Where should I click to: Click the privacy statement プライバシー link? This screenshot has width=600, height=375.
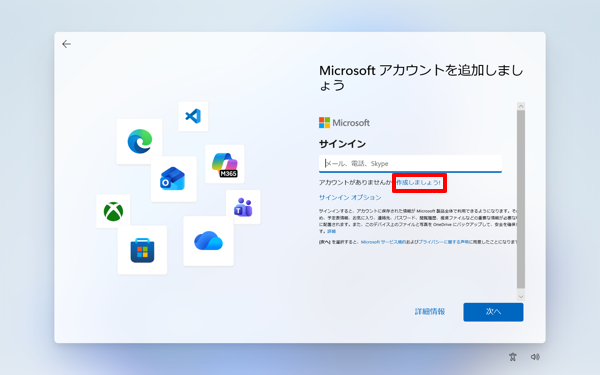[443, 242]
